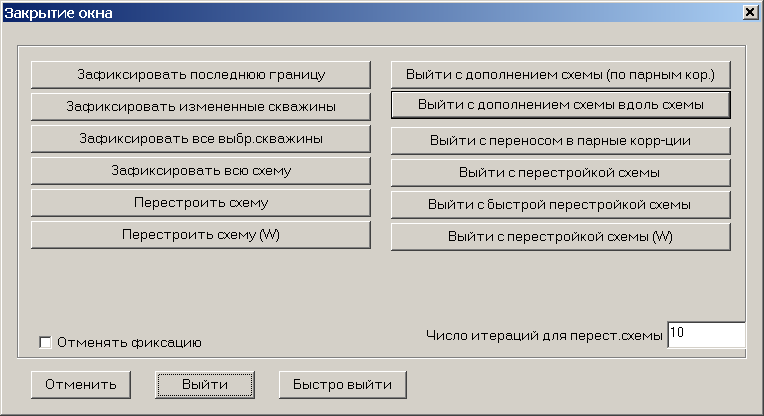
Task: Choose 'Зафиксировать всю схему' button
Action: [x=201, y=171]
